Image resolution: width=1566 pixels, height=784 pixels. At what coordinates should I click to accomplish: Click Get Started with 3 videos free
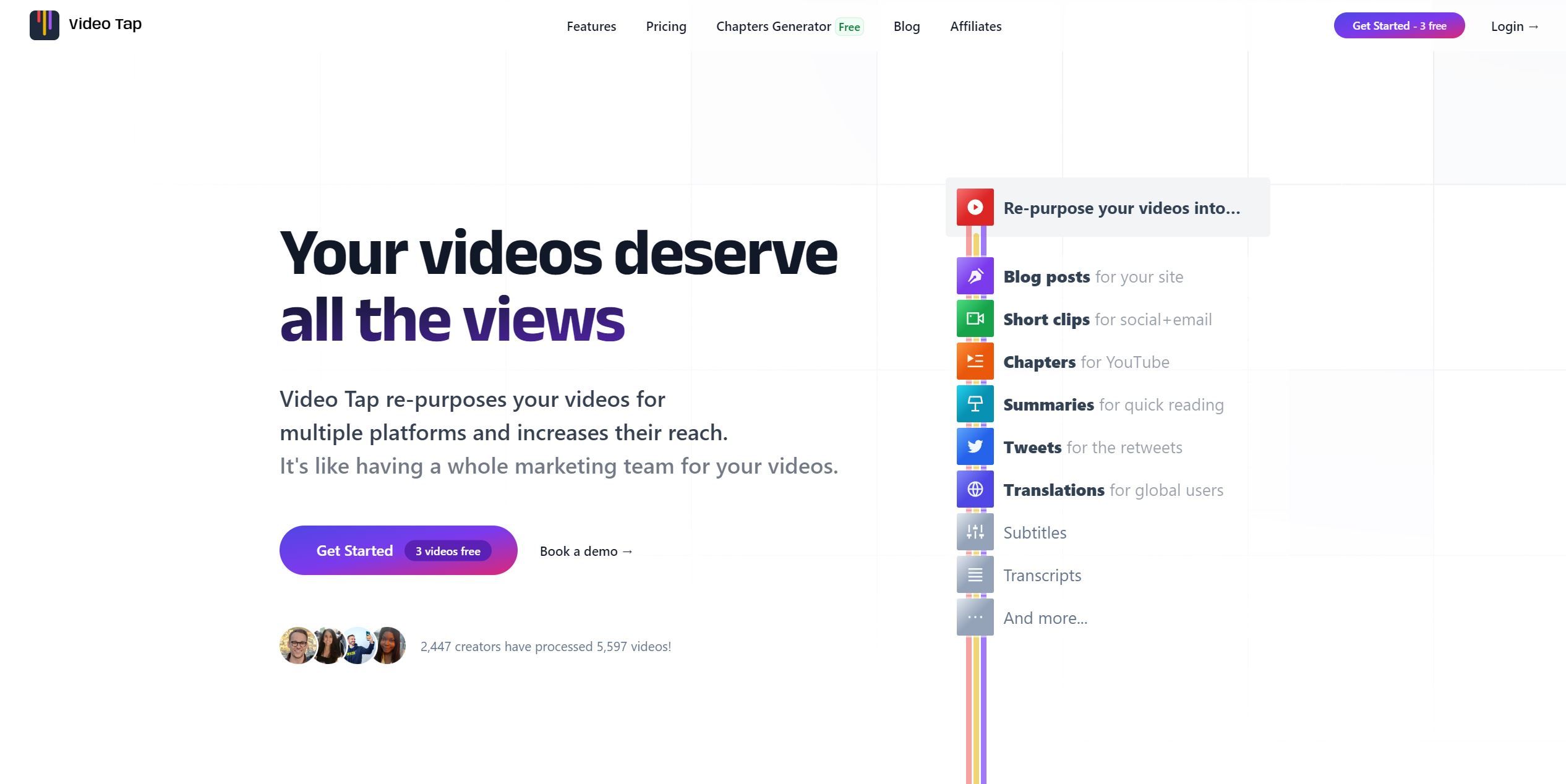click(398, 550)
